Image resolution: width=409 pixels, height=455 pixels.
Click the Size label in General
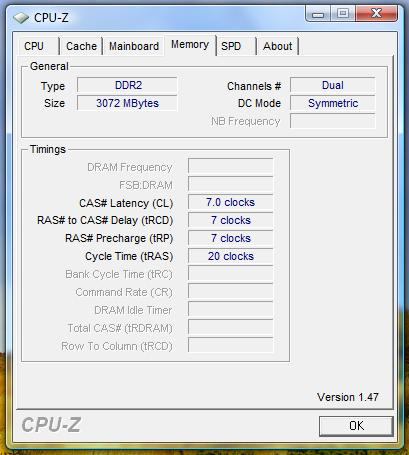(54, 103)
